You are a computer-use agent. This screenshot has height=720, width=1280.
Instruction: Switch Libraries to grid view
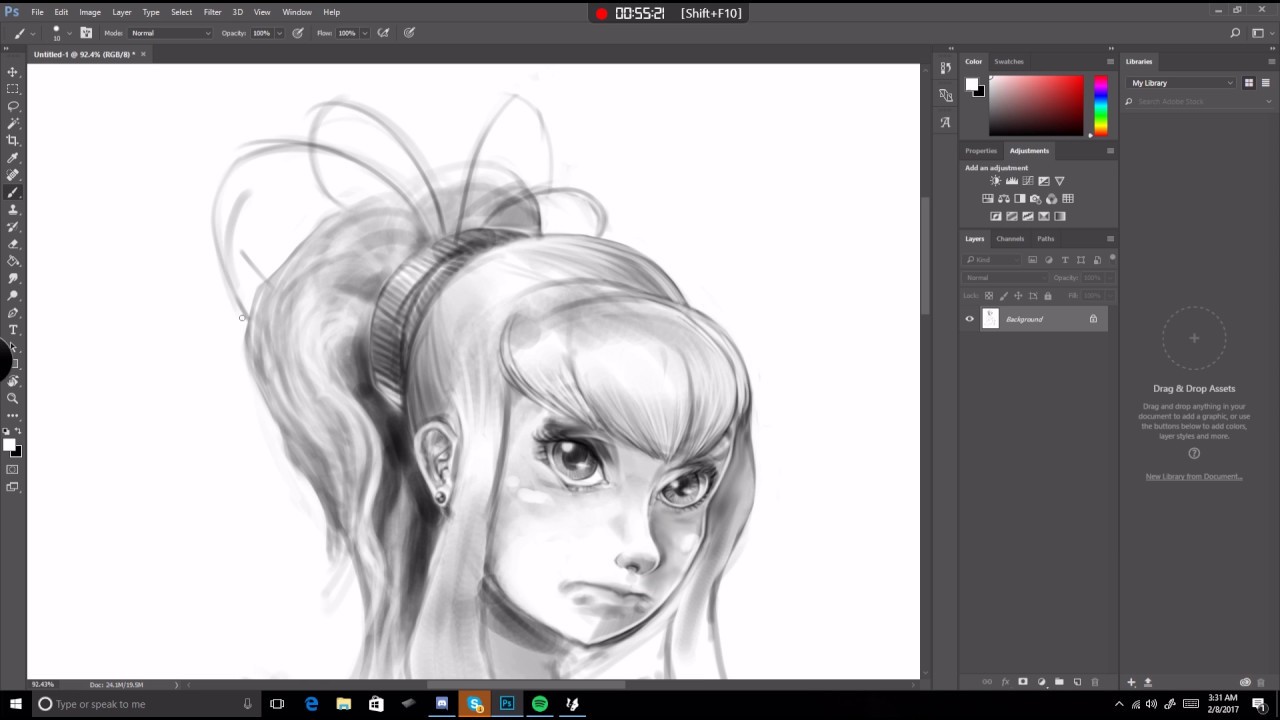click(1249, 83)
